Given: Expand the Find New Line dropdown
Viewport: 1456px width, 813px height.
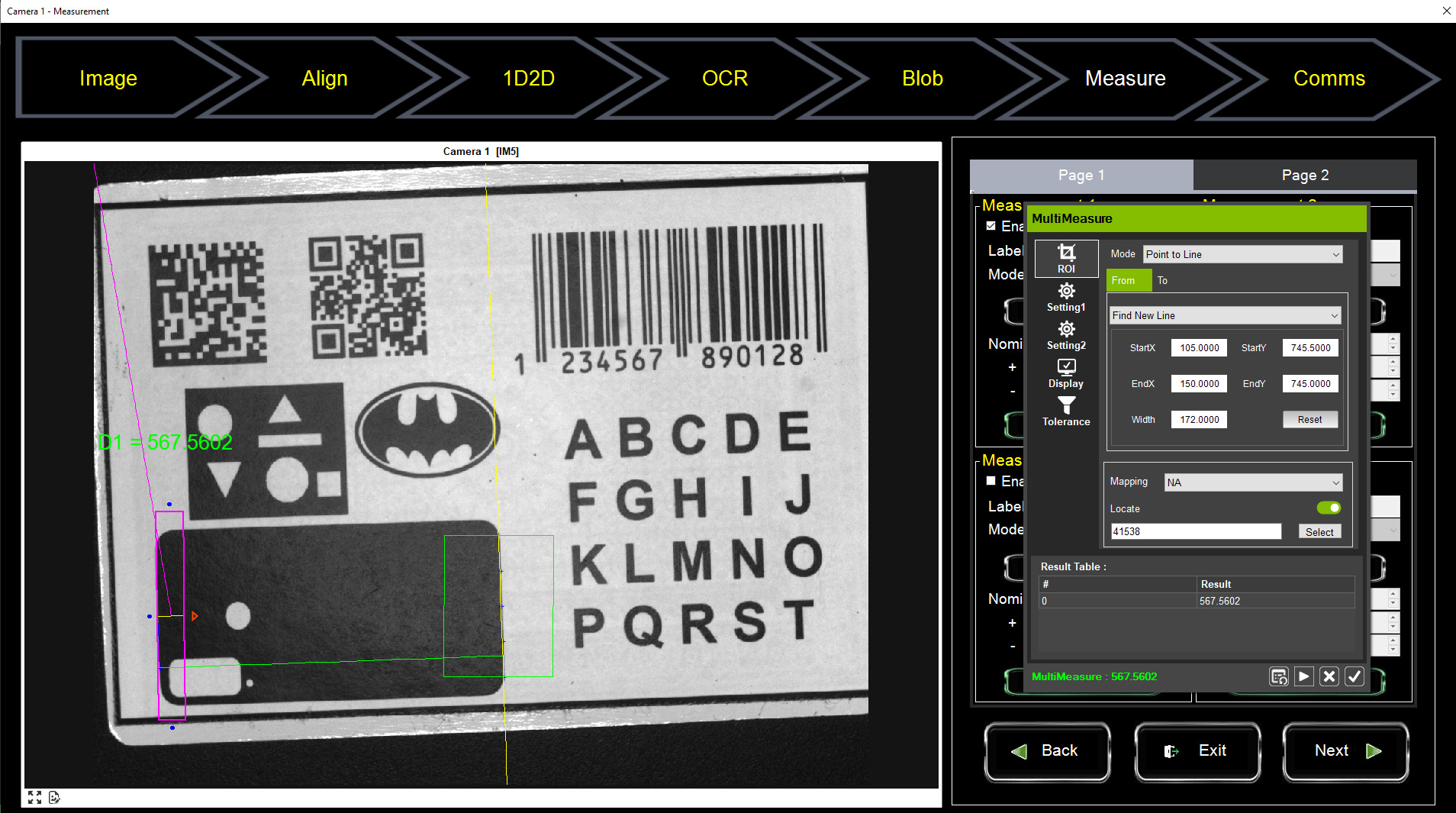Looking at the screenshot, I should 1225,315.
